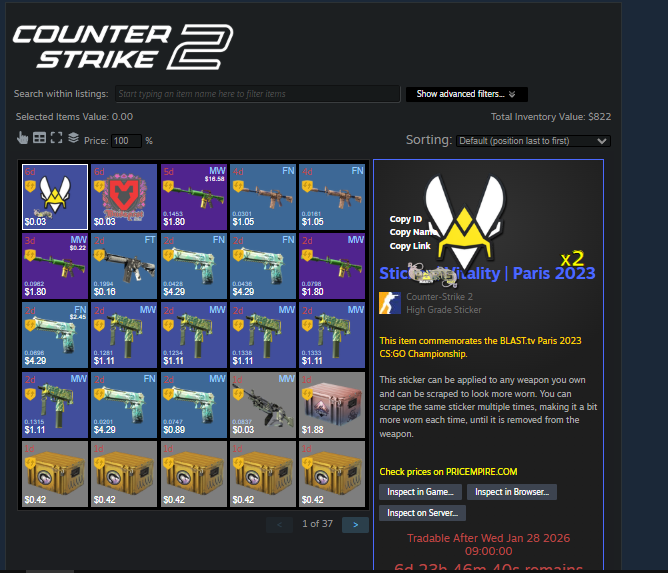Select the tan rifle with float 0.0181
This screenshot has width=668, height=573.
click(x=332, y=197)
